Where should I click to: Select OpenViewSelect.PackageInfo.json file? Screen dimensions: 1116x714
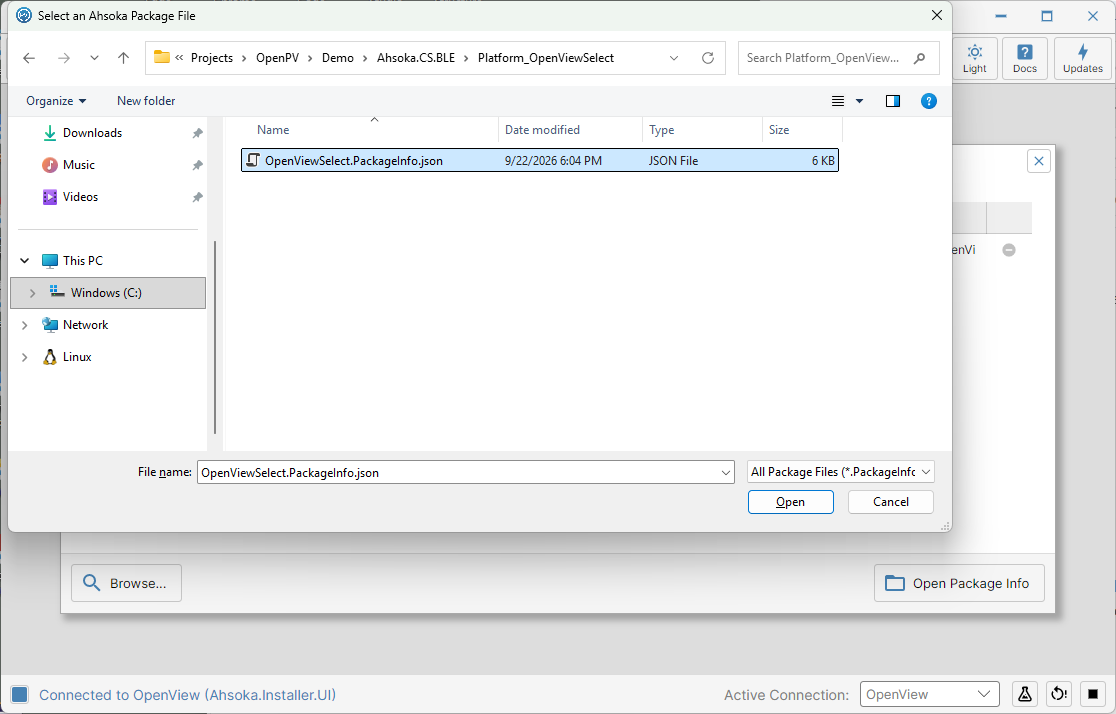point(539,160)
